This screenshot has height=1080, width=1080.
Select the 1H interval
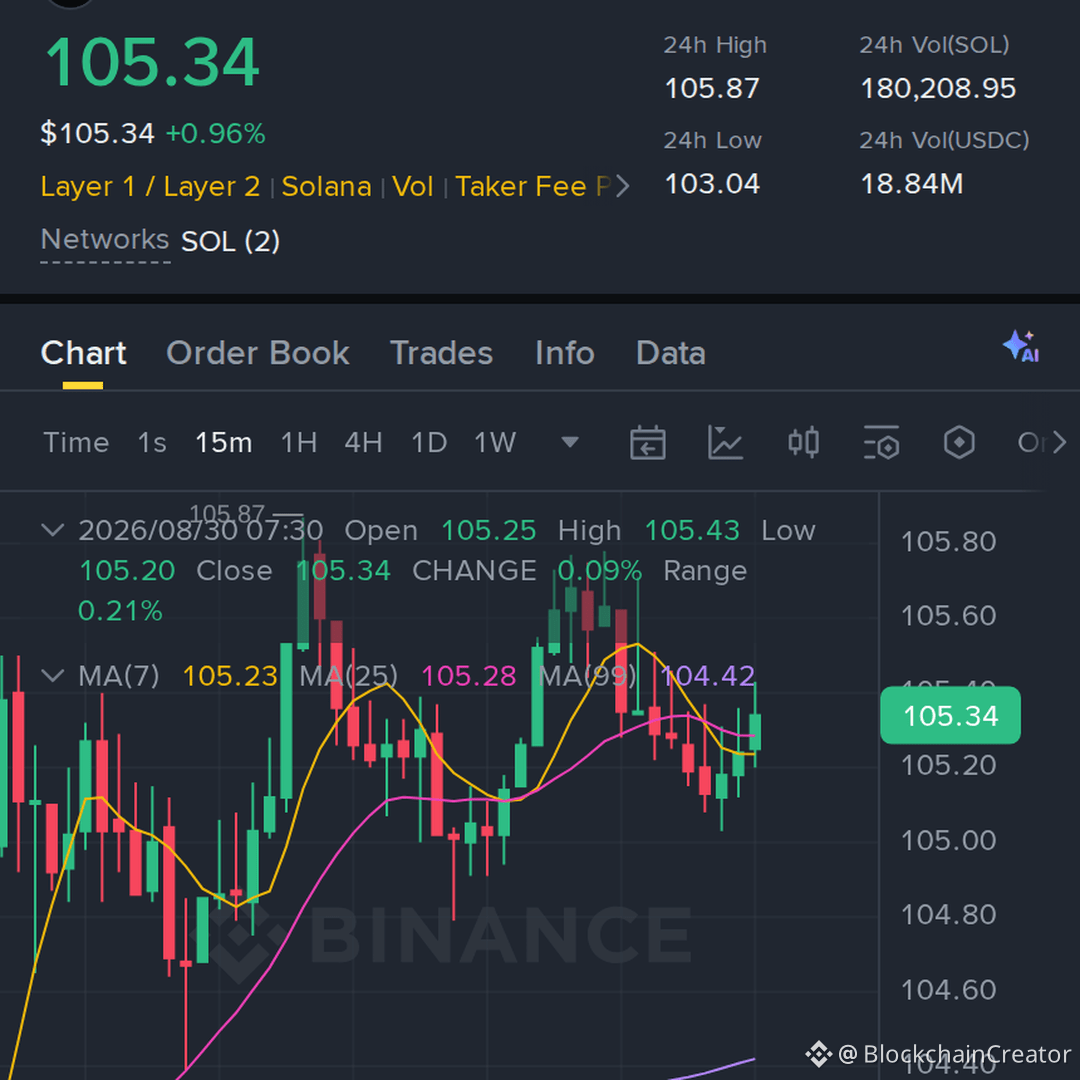tap(299, 442)
